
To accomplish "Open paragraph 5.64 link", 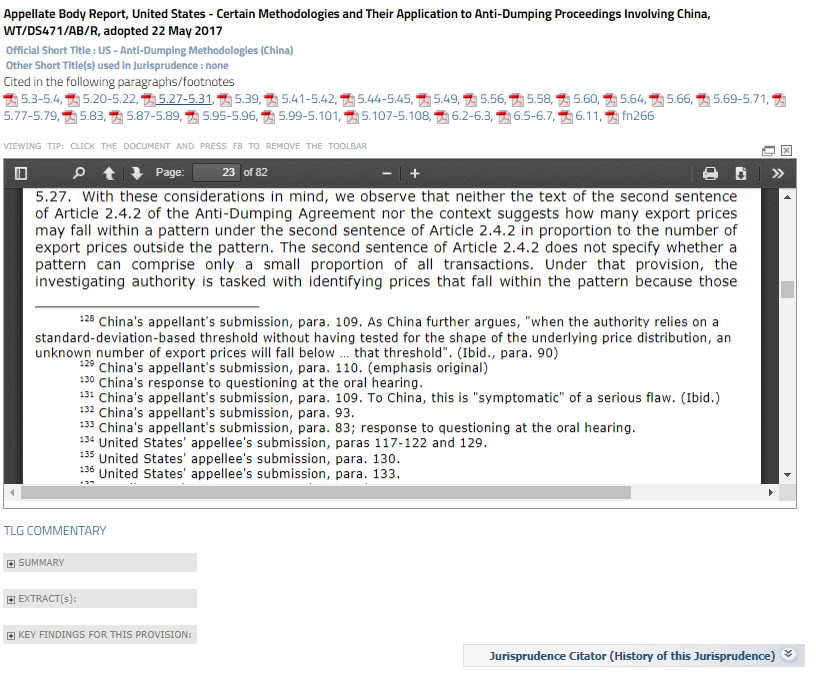I will click(632, 99).
